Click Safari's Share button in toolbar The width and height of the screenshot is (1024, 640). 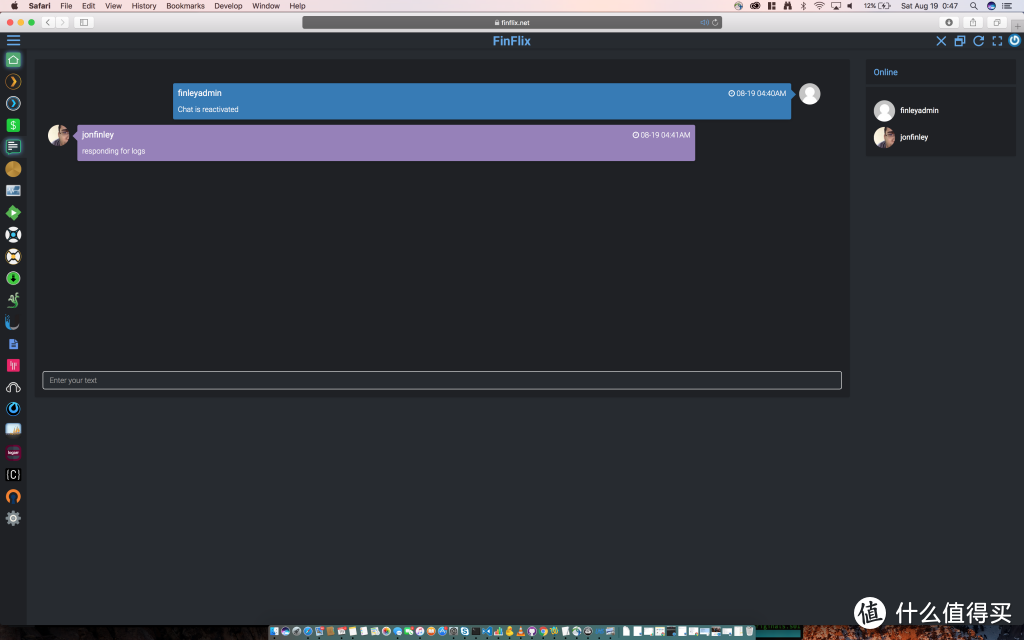[x=972, y=22]
